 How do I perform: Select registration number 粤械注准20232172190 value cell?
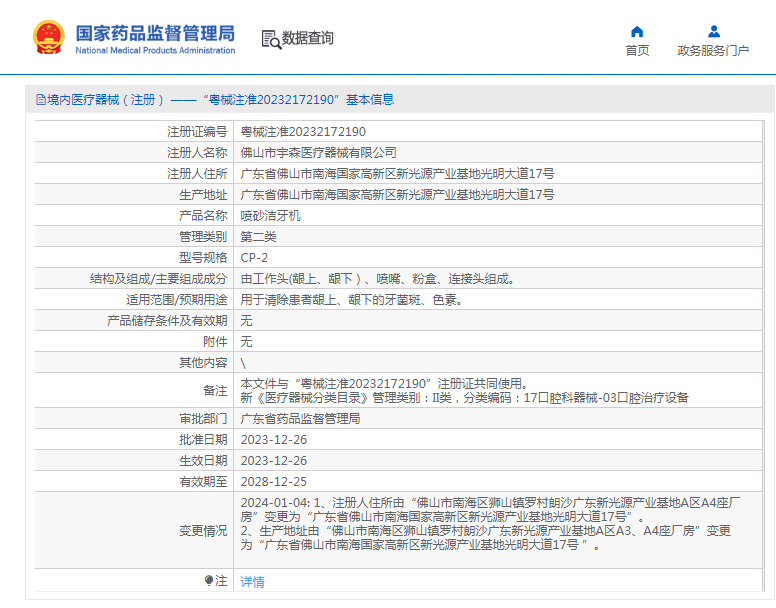point(303,132)
